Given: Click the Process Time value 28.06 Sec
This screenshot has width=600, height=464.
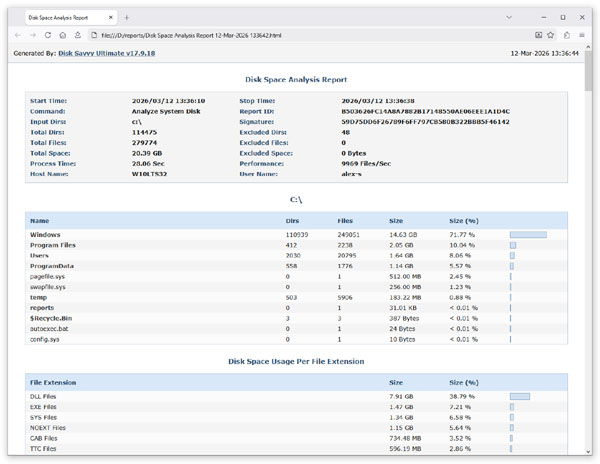Looking at the screenshot, I should 148,164.
